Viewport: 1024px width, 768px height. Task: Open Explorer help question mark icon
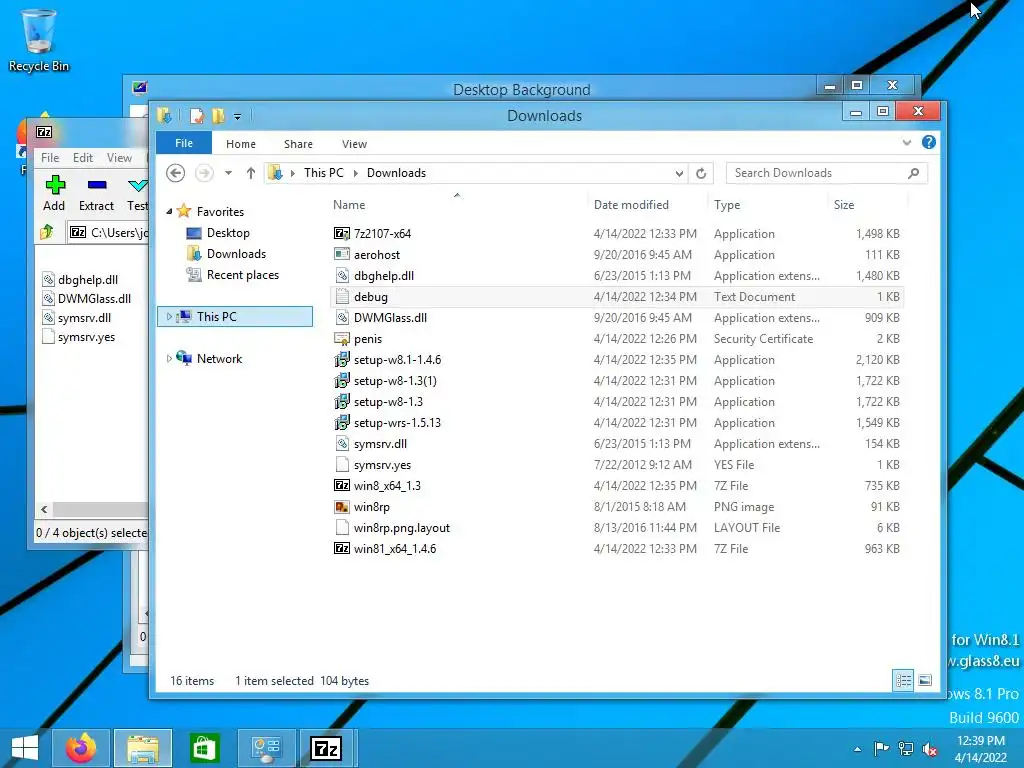[x=929, y=142]
